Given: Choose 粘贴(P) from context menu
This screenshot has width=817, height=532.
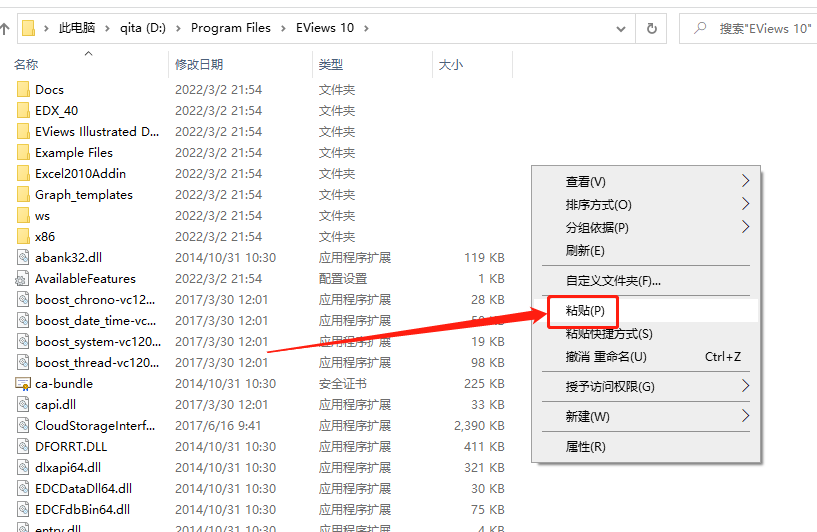Looking at the screenshot, I should click(x=646, y=311).
